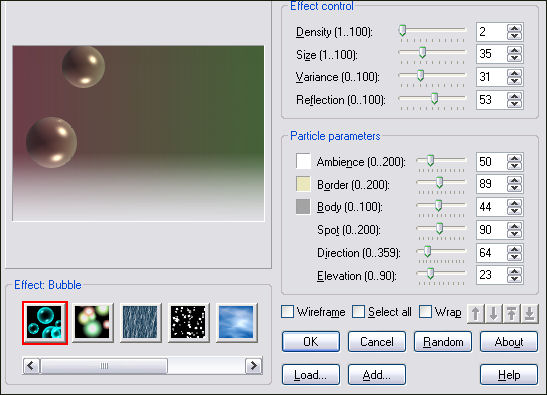This screenshot has width=547, height=395.
Task: Decrease Variance value with down spinner
Action: tap(515, 81)
